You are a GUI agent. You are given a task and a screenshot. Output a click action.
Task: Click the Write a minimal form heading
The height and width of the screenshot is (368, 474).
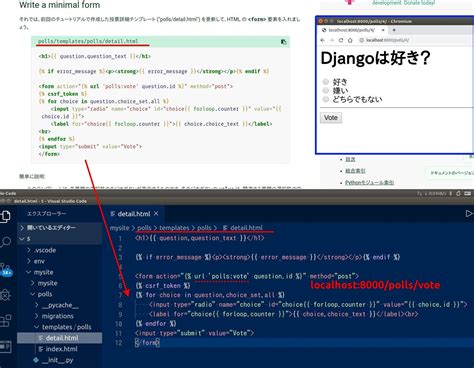coord(60,5)
